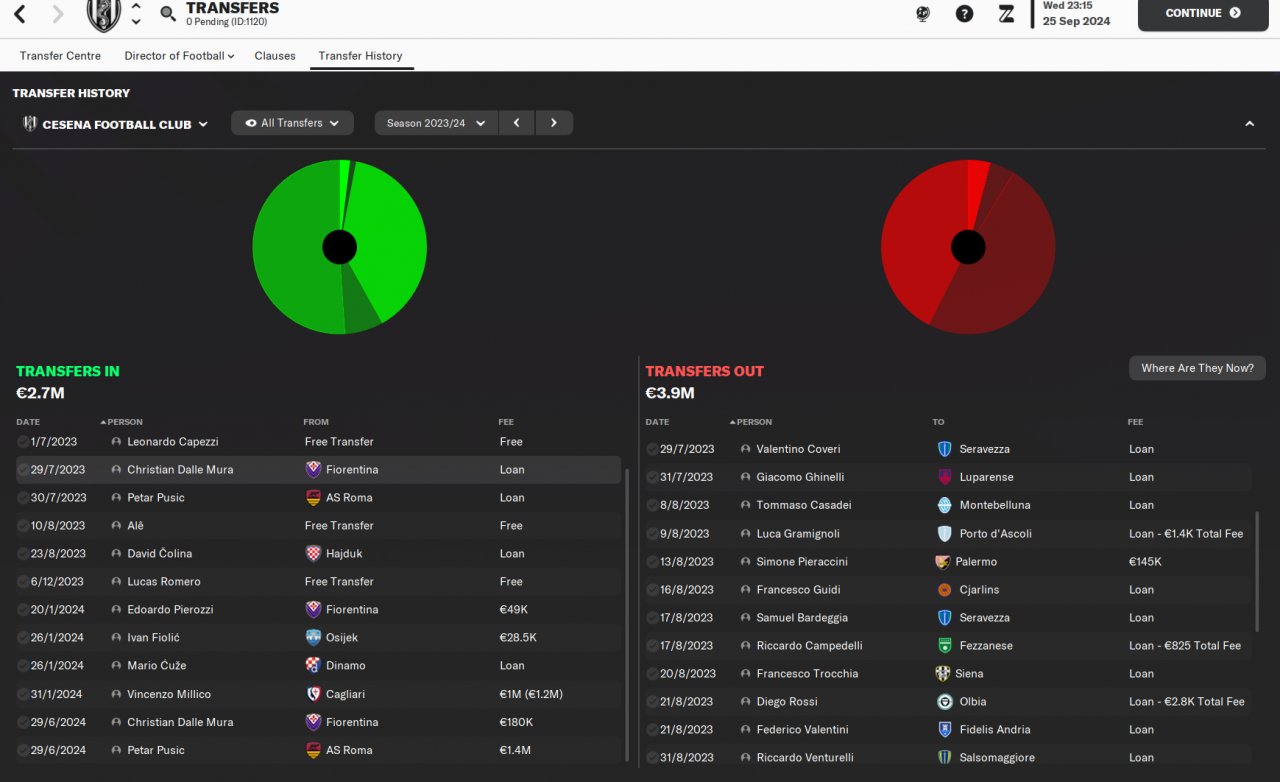Click AS Roma badge in 30/7/2023 row
The width and height of the screenshot is (1280, 782).
click(x=313, y=497)
